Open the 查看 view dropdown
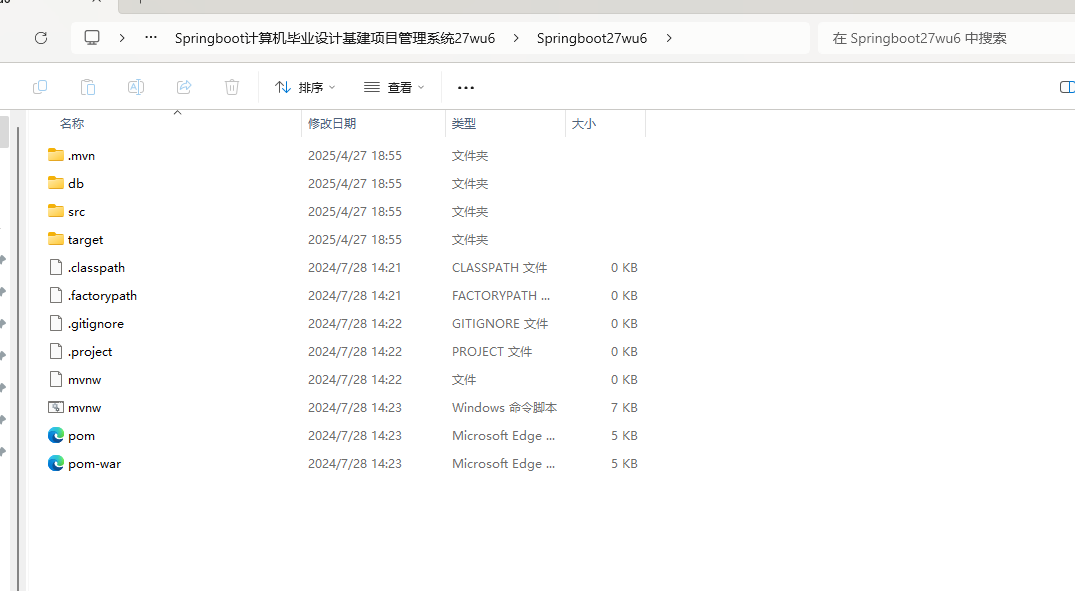The image size is (1075, 591). (394, 87)
